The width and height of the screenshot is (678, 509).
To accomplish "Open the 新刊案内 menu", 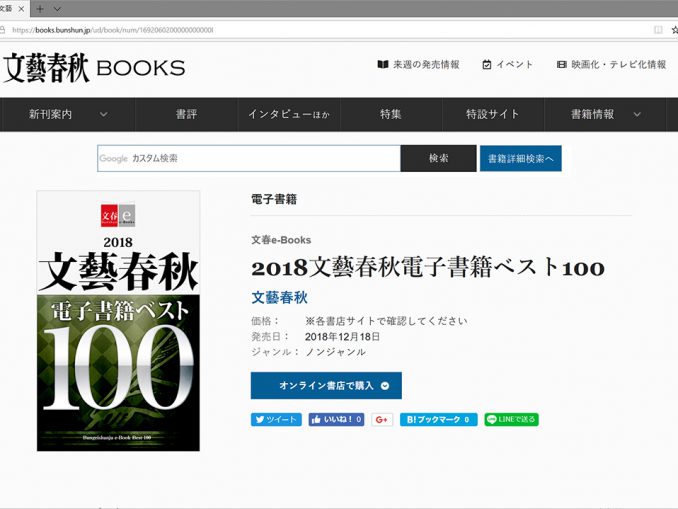I will pos(50,114).
